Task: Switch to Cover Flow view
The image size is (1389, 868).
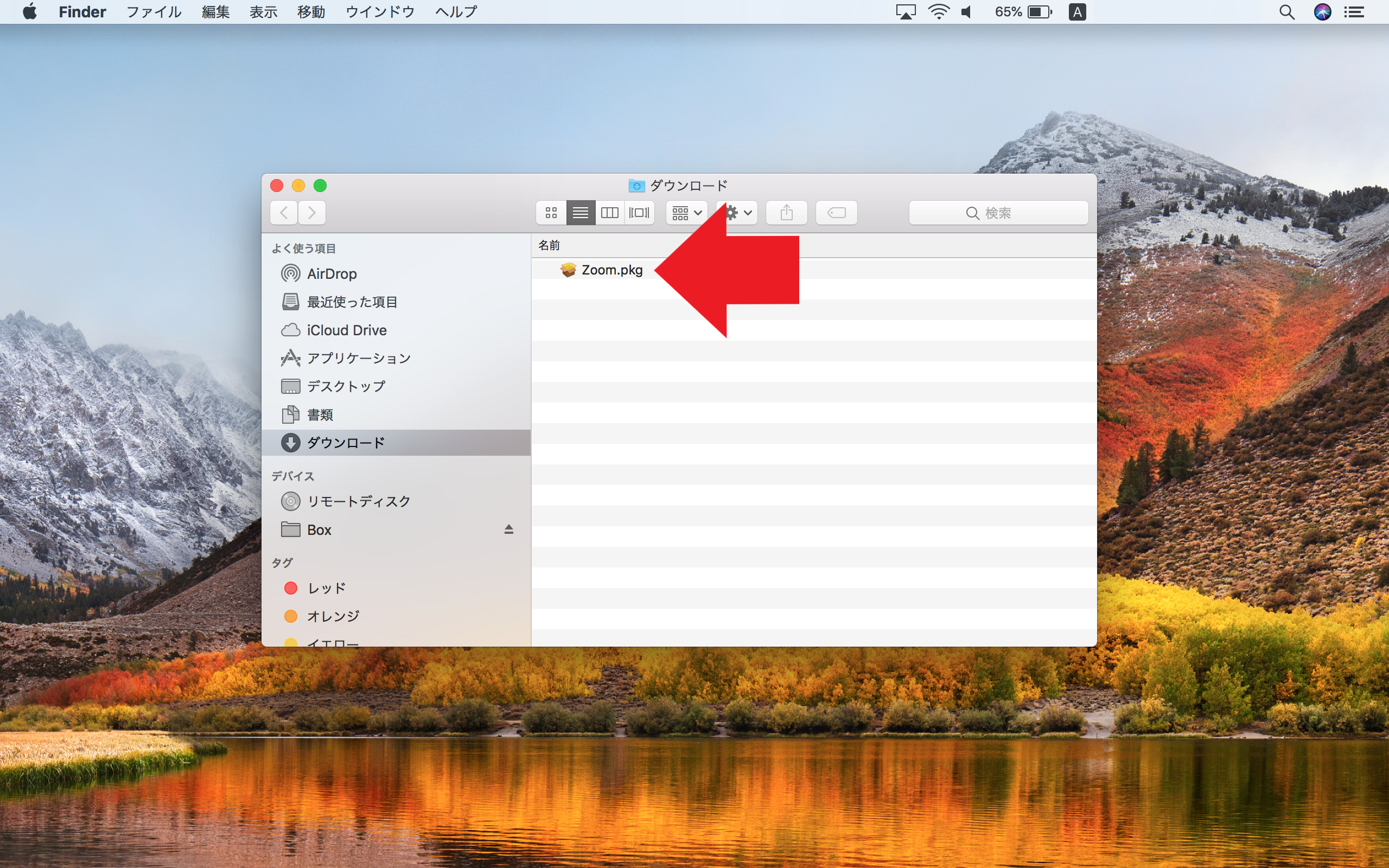Action: coord(639,213)
